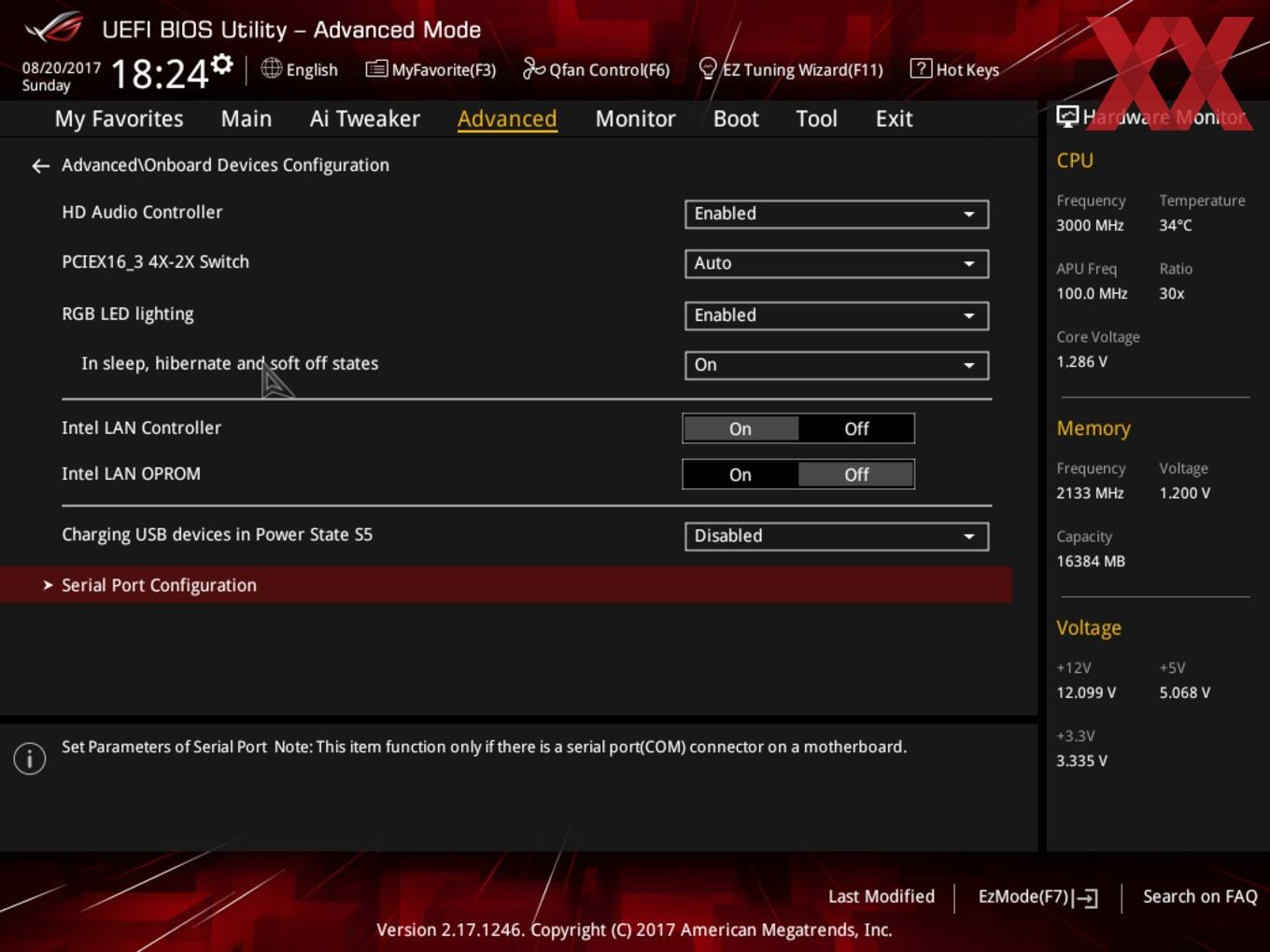1270x952 pixels.
Task: Click the RGB LED lighting label
Action: [x=128, y=314]
